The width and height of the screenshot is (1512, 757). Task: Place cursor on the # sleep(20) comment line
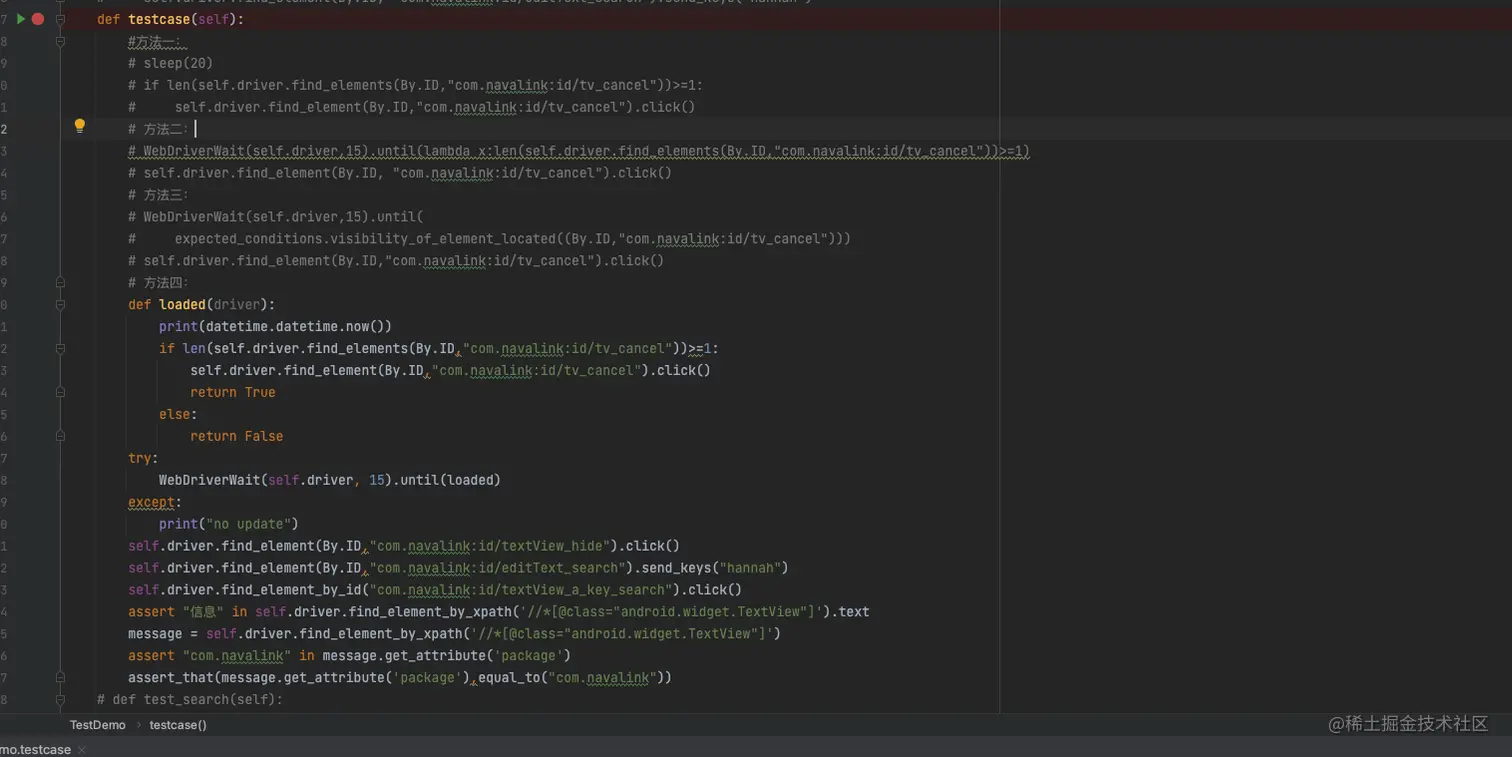pos(170,63)
